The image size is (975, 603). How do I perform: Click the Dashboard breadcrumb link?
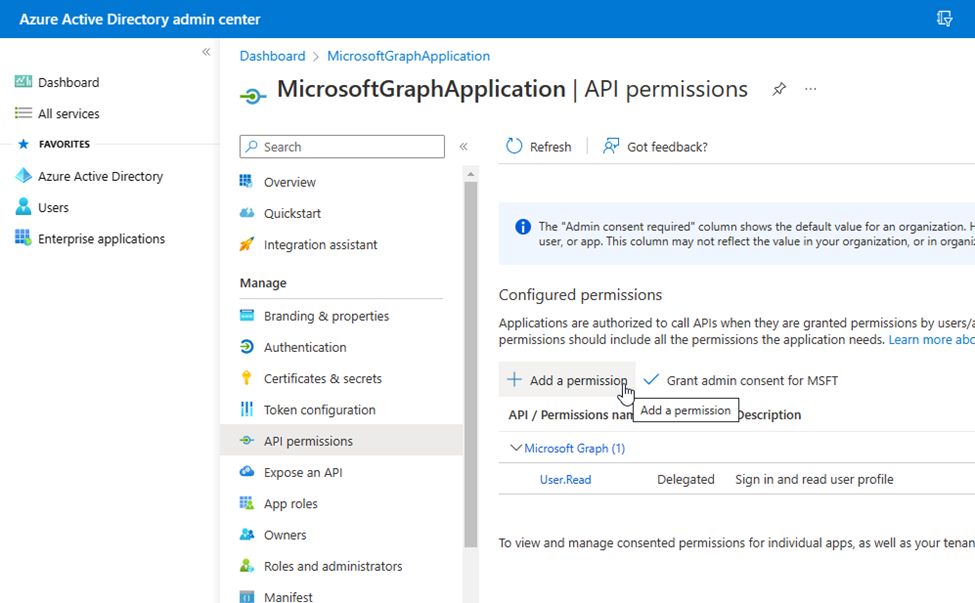[x=272, y=56]
